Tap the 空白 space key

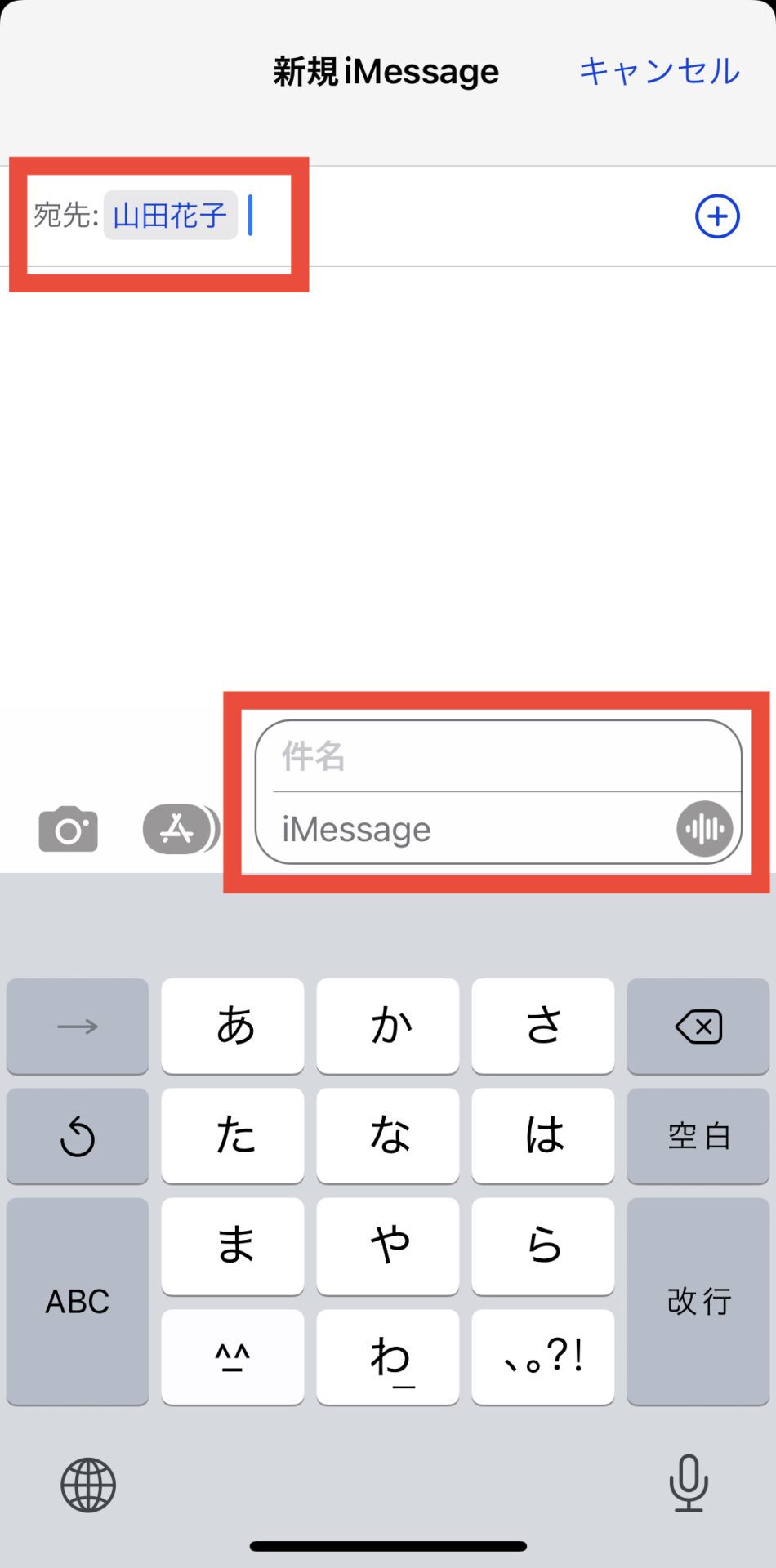tap(698, 1135)
